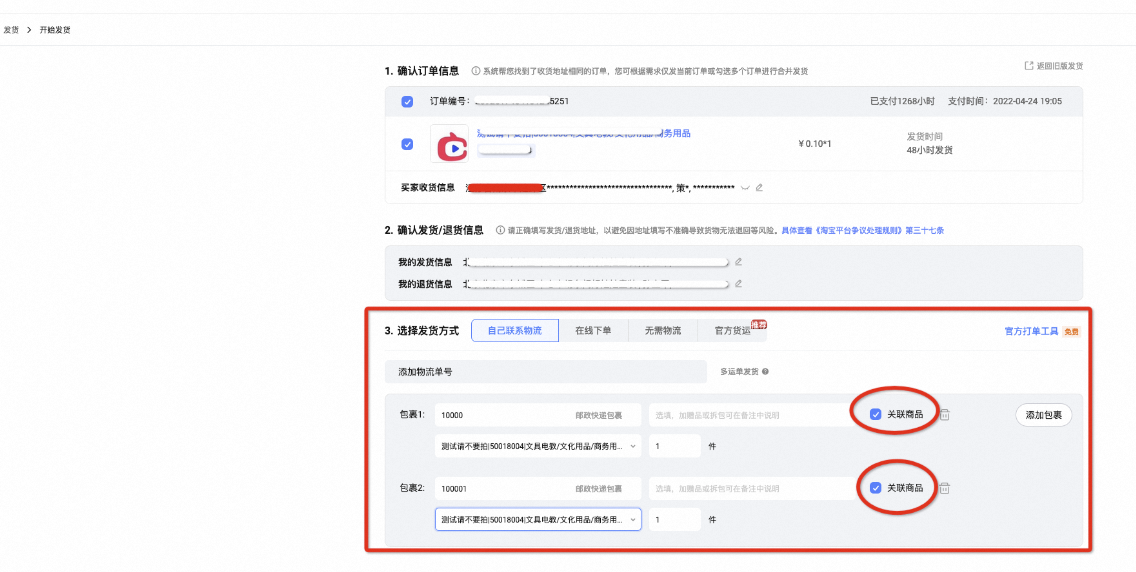Switch to 官方货运 tab
Image resolution: width=1136 pixels, height=572 pixels.
(x=732, y=331)
